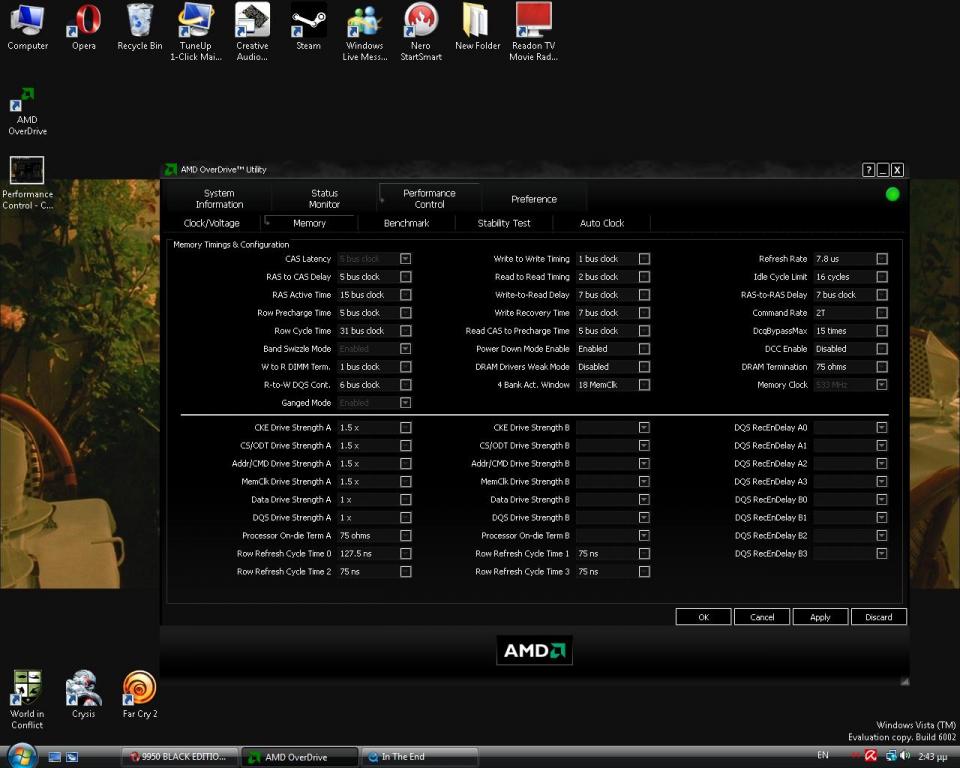The width and height of the screenshot is (960, 768).
Task: Open the network tray icon
Action: pyautogui.click(x=891, y=756)
